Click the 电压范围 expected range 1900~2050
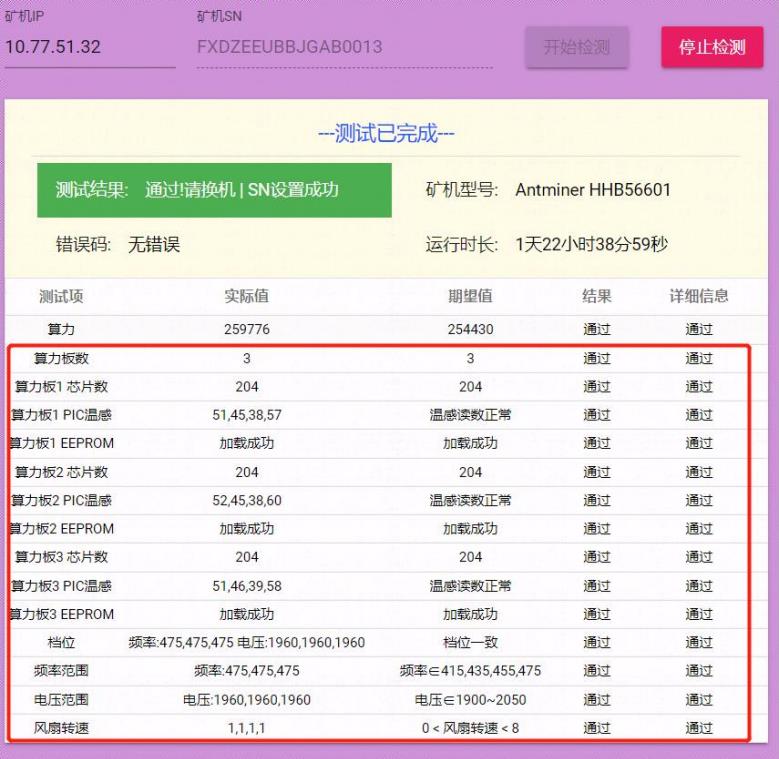Viewport: 779px width, 759px height. (470, 699)
